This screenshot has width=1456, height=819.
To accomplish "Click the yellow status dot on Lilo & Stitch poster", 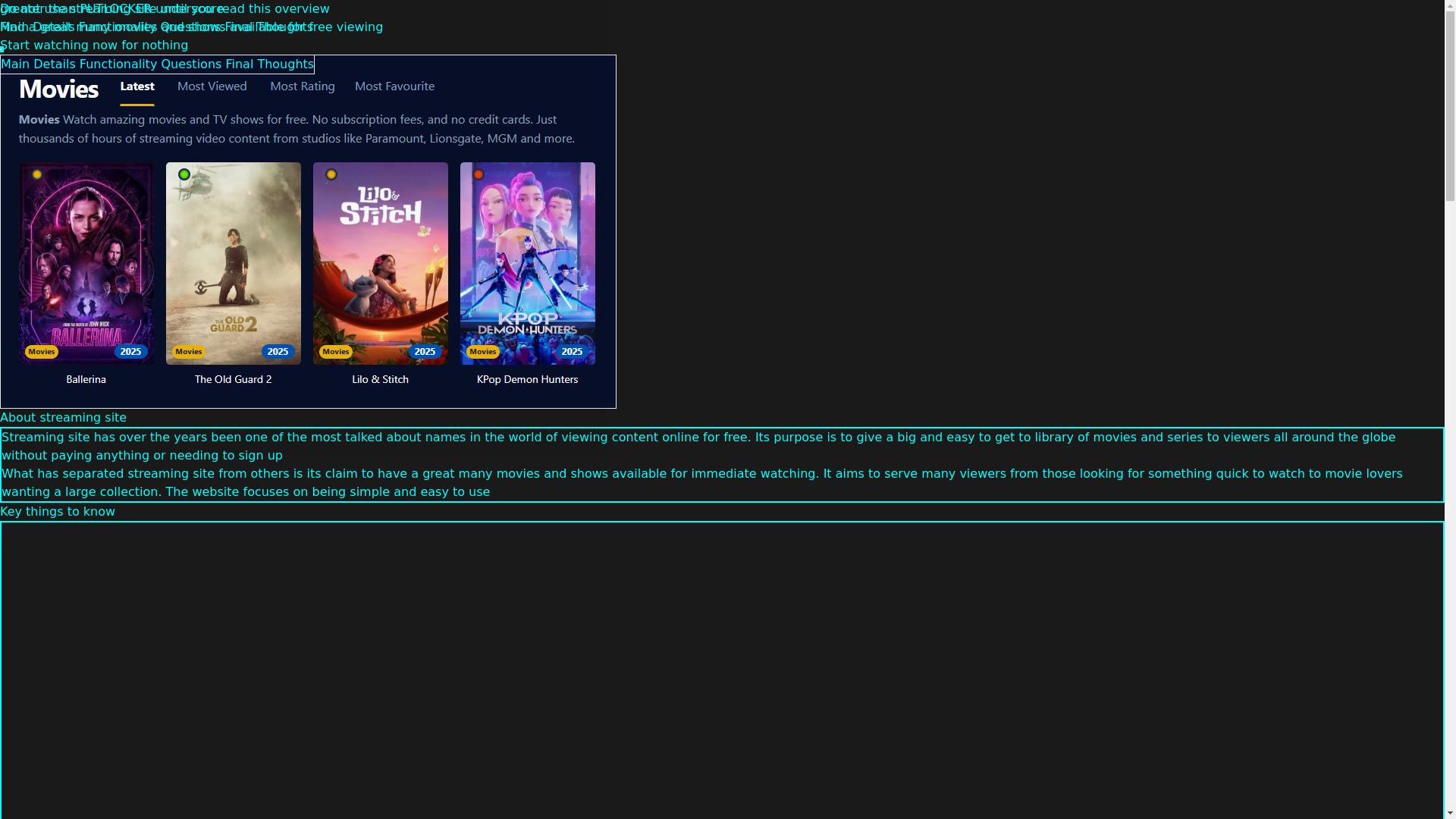I will [331, 174].
